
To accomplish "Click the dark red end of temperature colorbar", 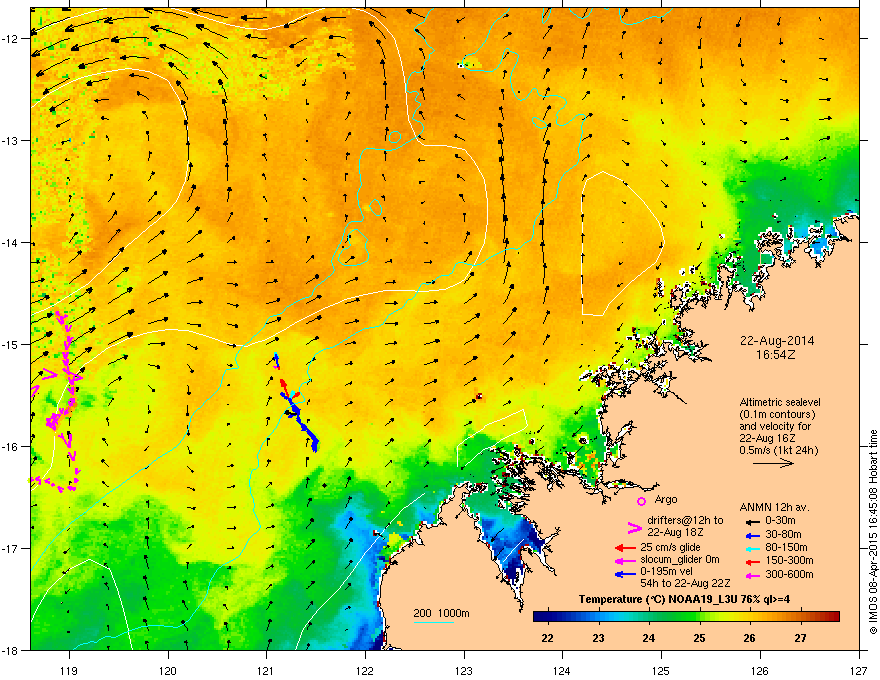I will click(x=833, y=617).
